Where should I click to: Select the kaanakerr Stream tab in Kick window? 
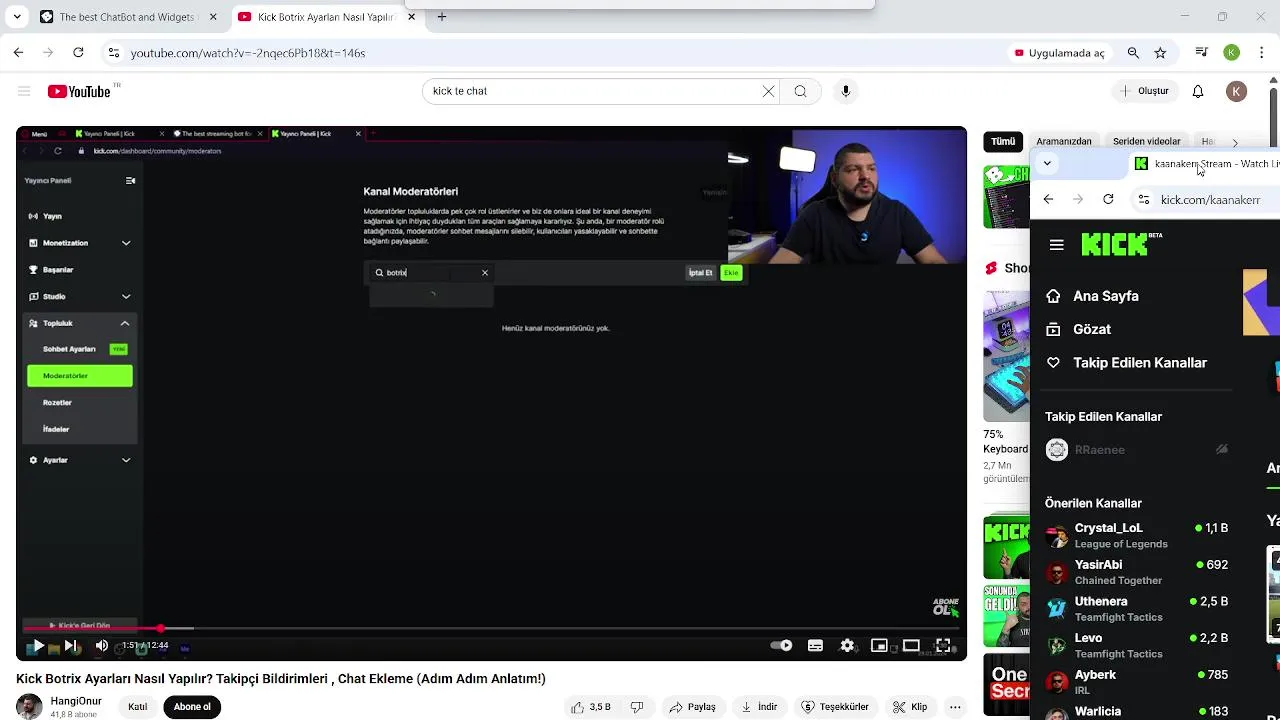click(1205, 164)
